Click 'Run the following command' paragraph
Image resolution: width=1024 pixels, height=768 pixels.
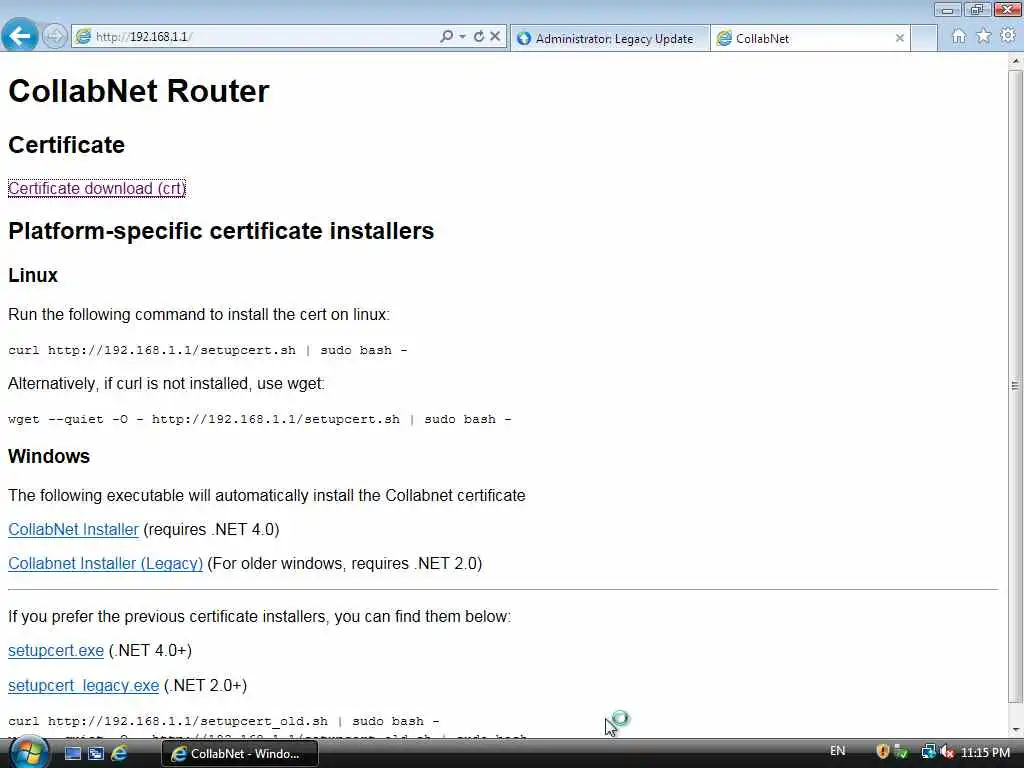[199, 315]
